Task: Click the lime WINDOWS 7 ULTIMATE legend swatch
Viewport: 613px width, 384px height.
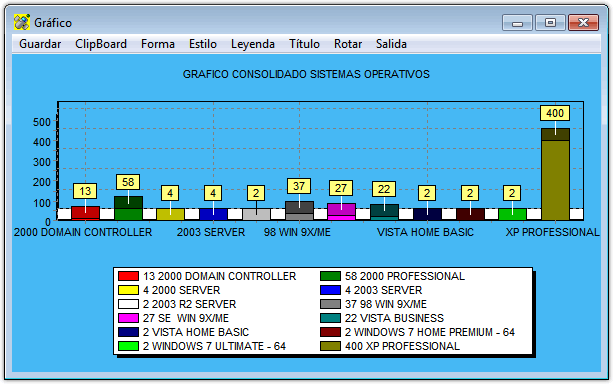Action: (x=128, y=346)
